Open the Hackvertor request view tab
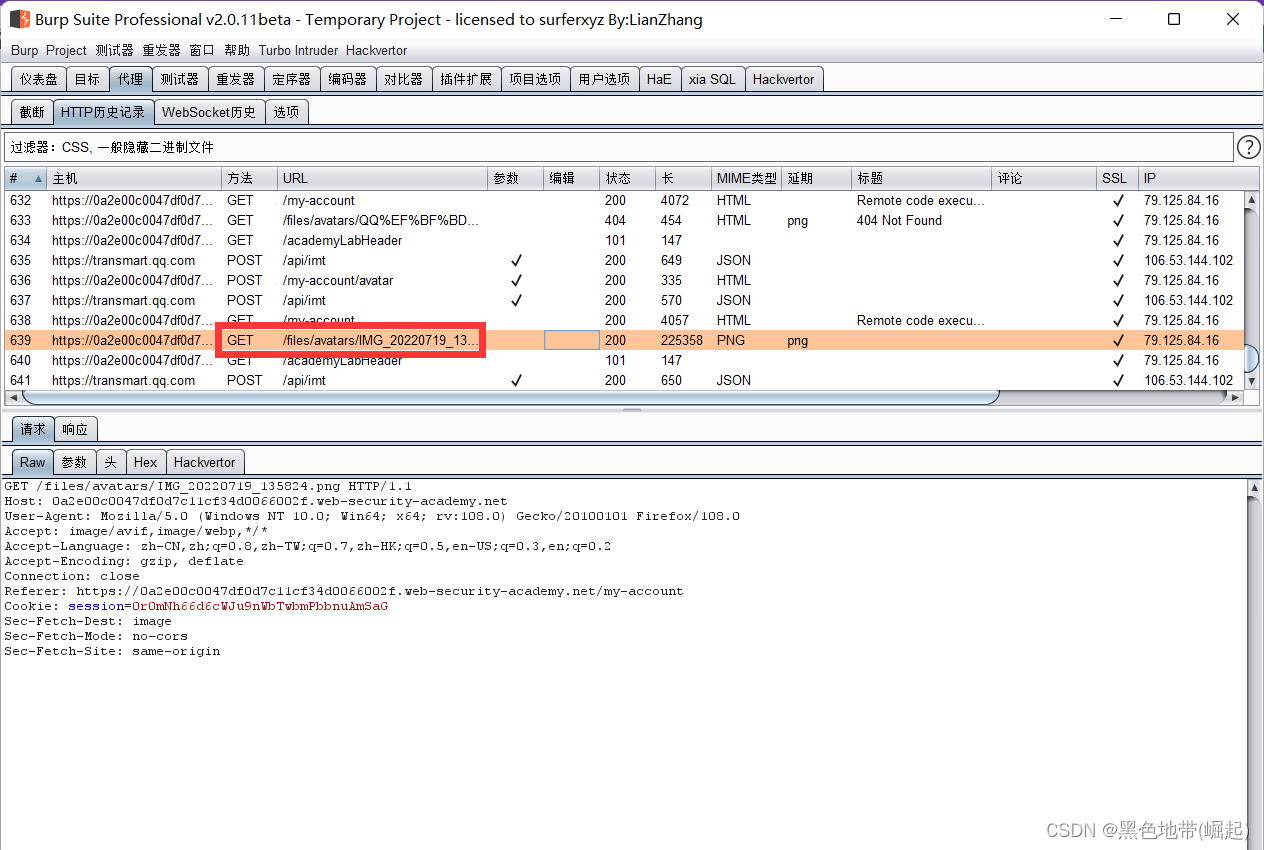 click(x=205, y=462)
